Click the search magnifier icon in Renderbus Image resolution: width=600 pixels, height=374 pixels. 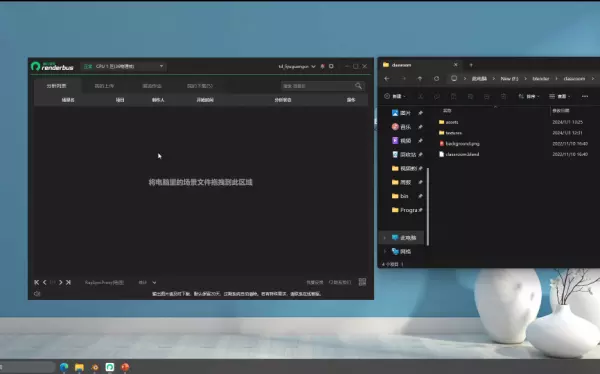point(358,86)
